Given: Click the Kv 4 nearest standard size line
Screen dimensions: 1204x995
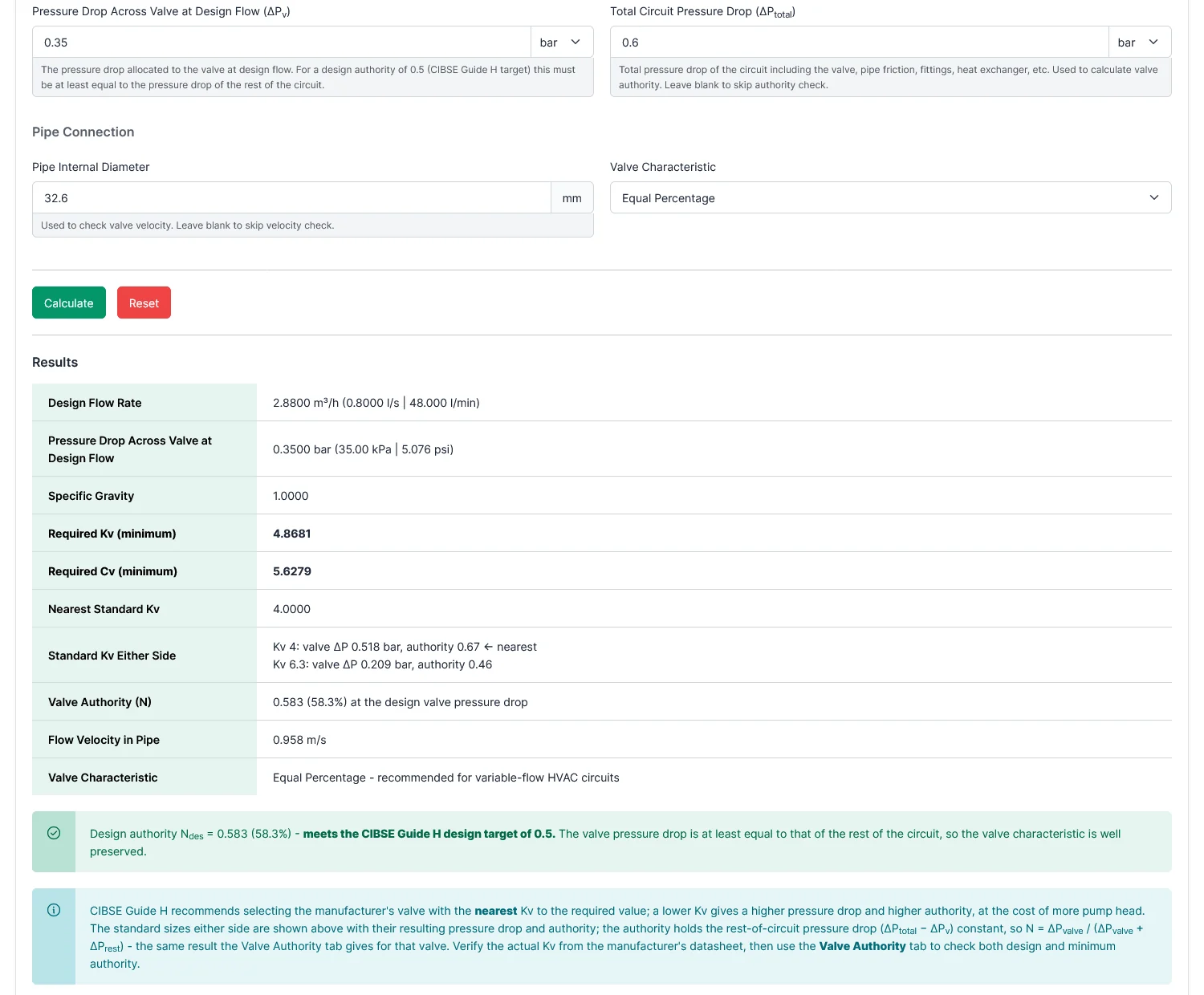Looking at the screenshot, I should (405, 647).
